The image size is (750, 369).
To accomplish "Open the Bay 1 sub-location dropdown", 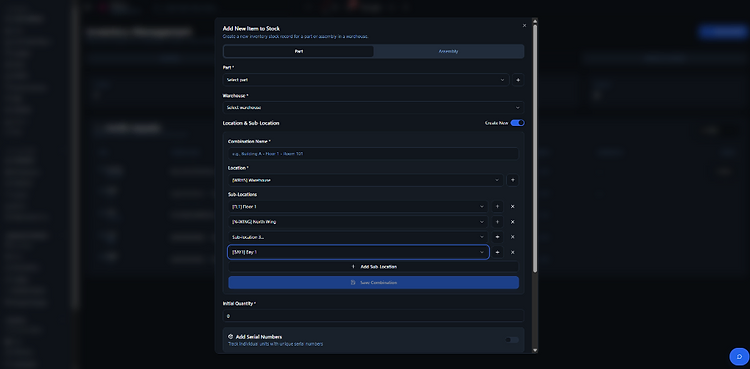I will pyautogui.click(x=358, y=252).
